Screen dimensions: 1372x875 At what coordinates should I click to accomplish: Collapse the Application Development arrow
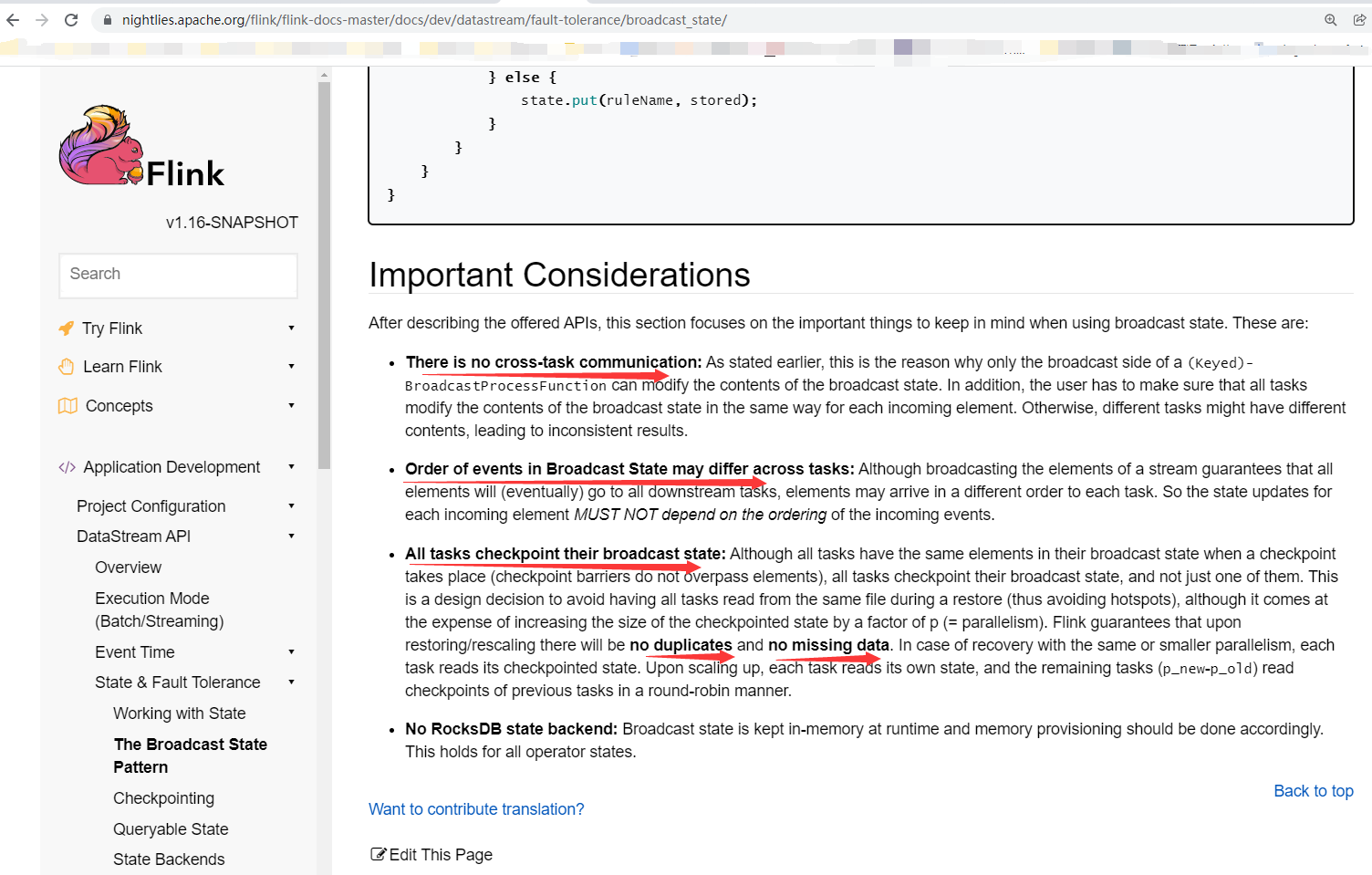point(291,467)
